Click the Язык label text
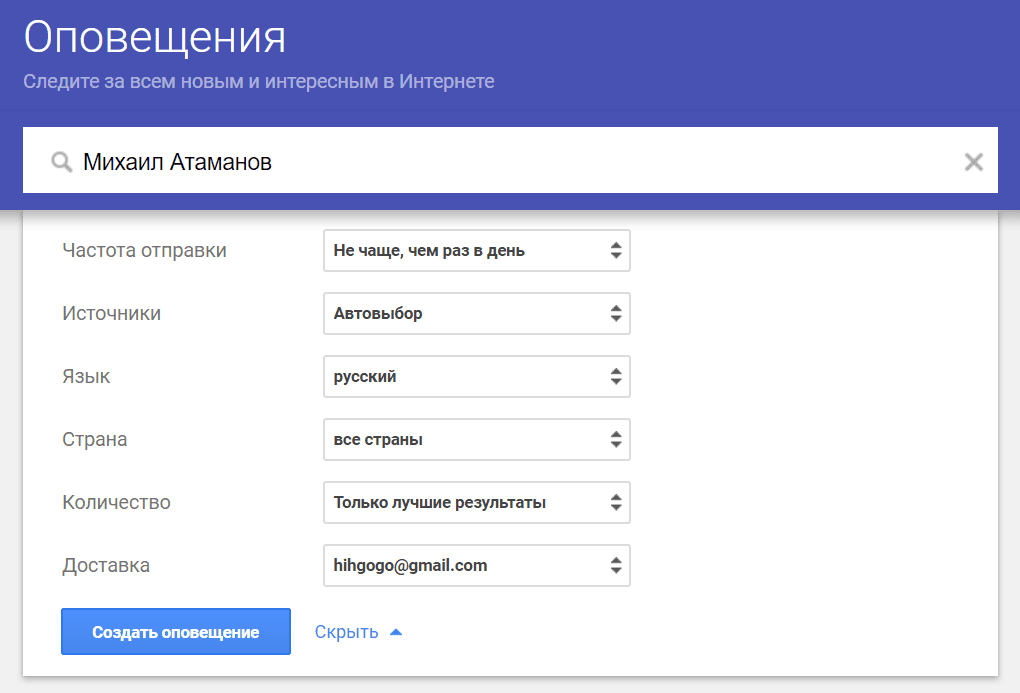 pyautogui.click(x=86, y=377)
